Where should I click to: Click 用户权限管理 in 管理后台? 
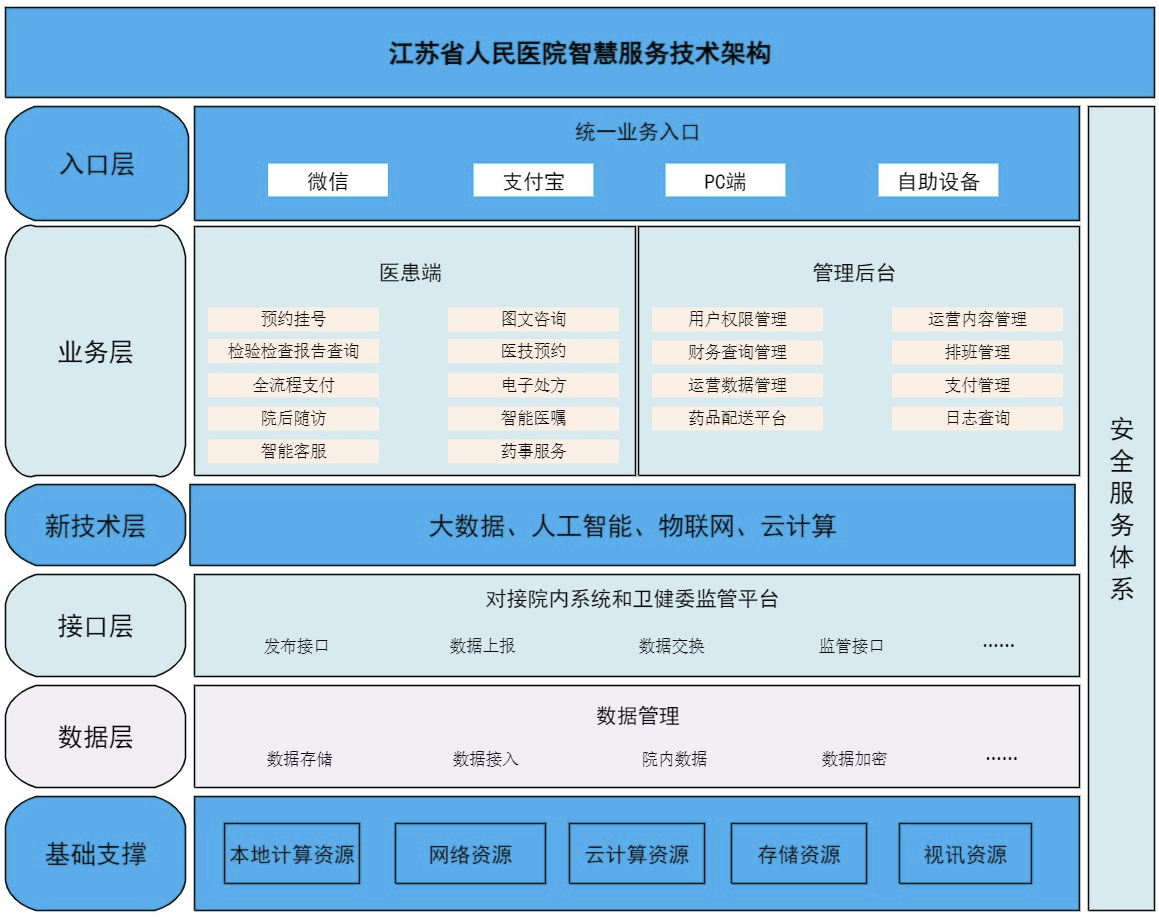pos(737,319)
